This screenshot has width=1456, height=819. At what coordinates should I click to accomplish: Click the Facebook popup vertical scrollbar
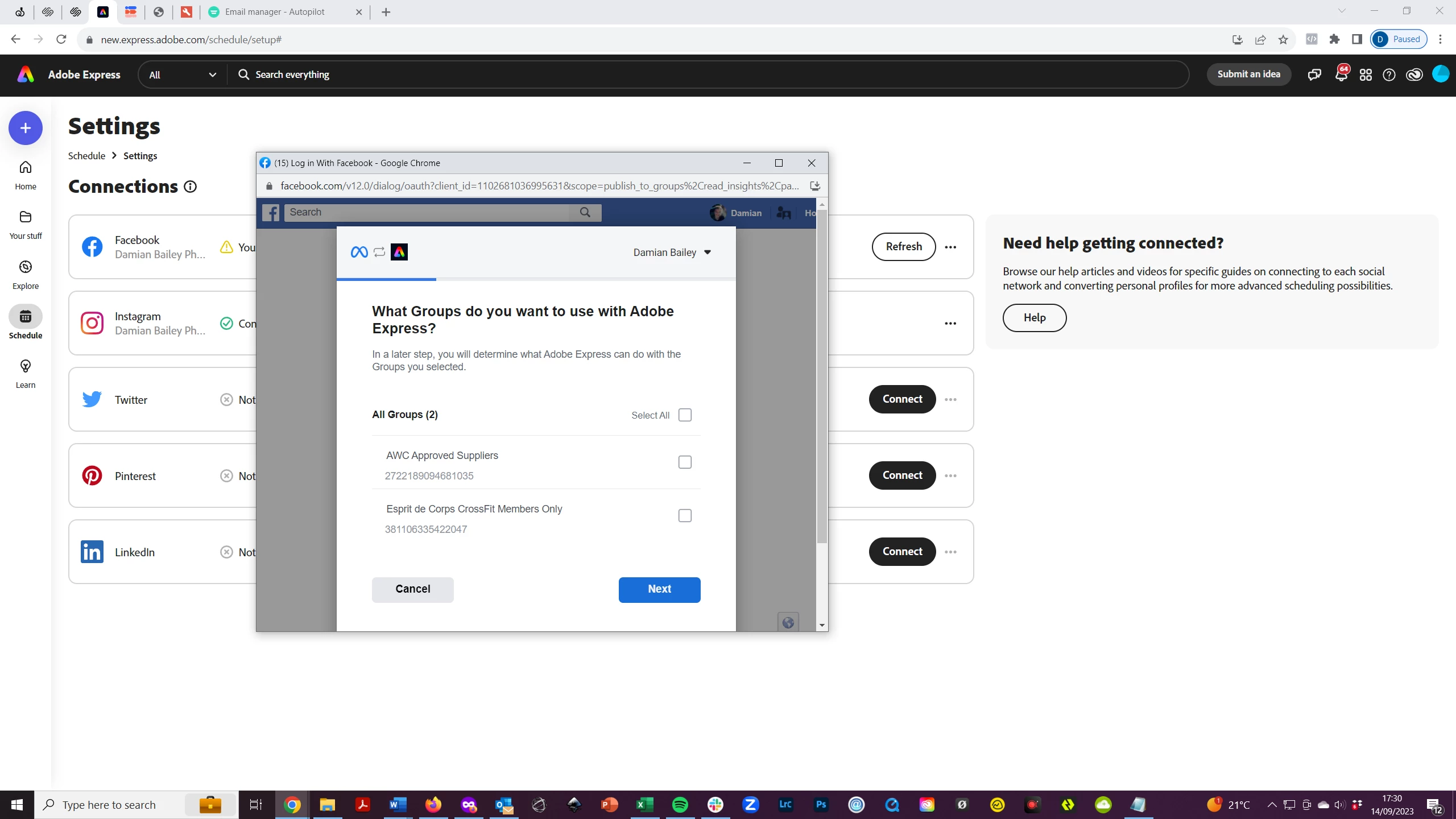(x=822, y=375)
